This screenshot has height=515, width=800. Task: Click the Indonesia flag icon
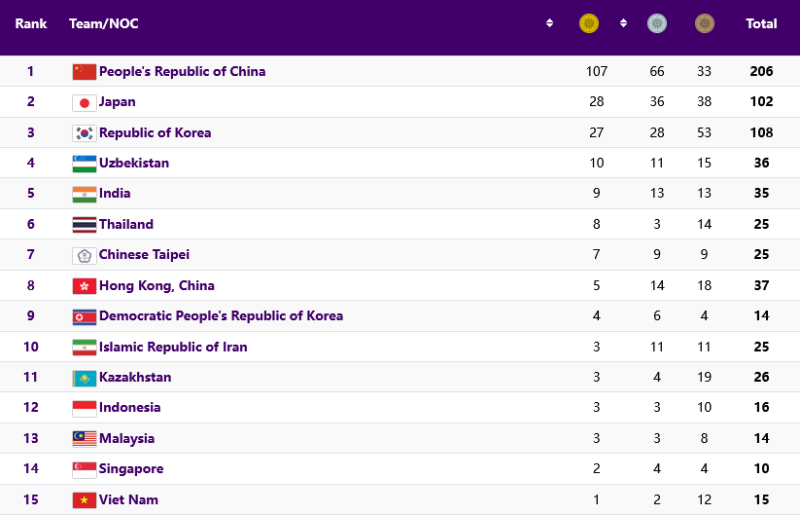[x=84, y=408]
